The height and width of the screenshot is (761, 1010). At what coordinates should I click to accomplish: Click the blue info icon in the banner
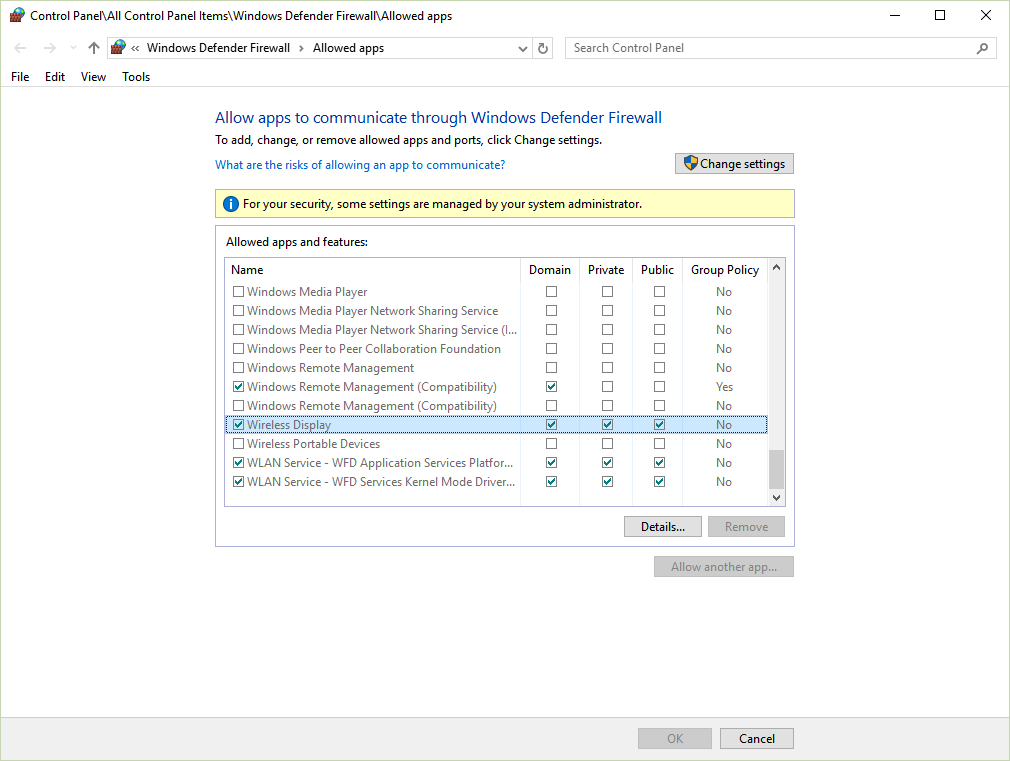(230, 204)
